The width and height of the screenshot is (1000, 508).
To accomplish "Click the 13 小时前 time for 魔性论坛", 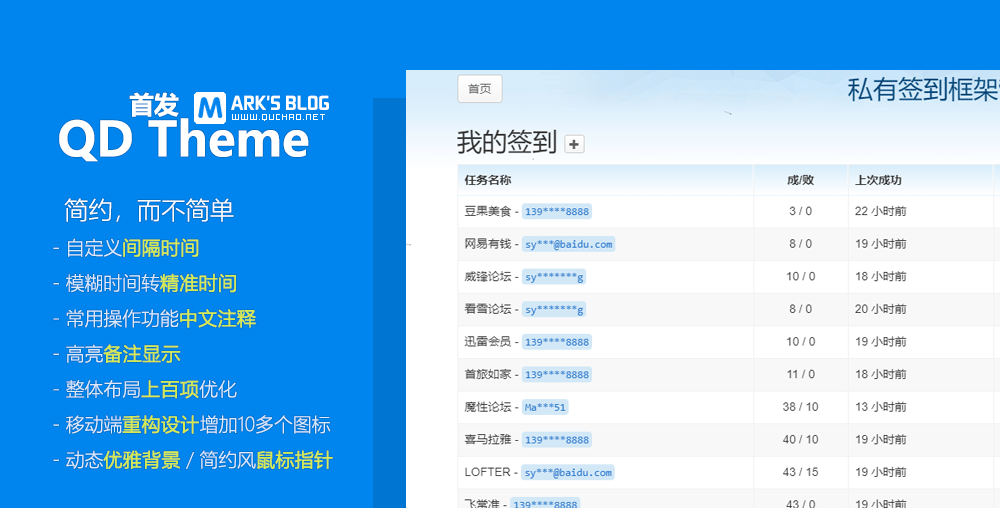I will coord(881,407).
